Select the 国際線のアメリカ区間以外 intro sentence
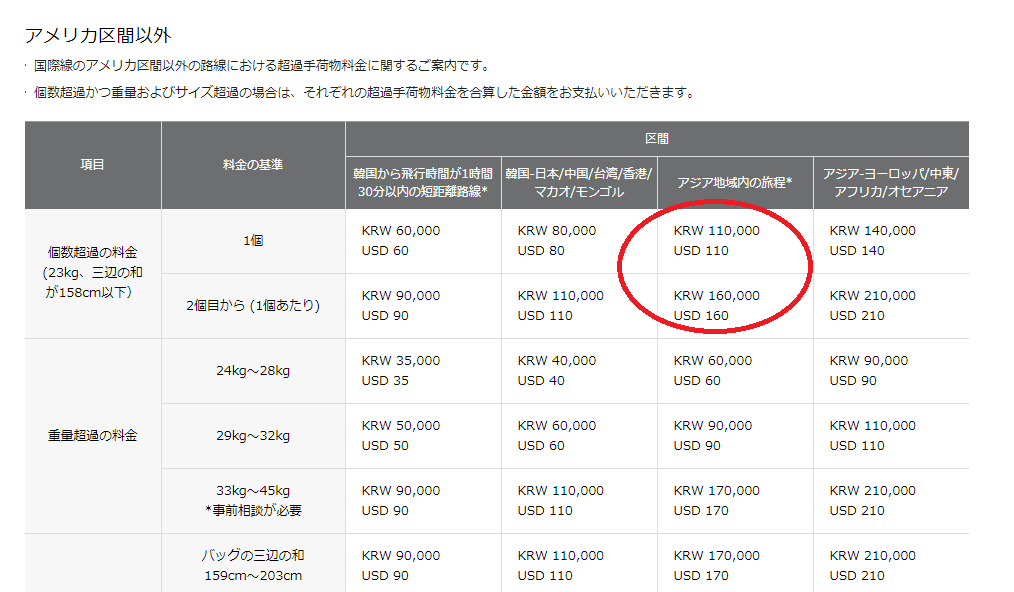This screenshot has width=1014, height=592. coord(264,65)
